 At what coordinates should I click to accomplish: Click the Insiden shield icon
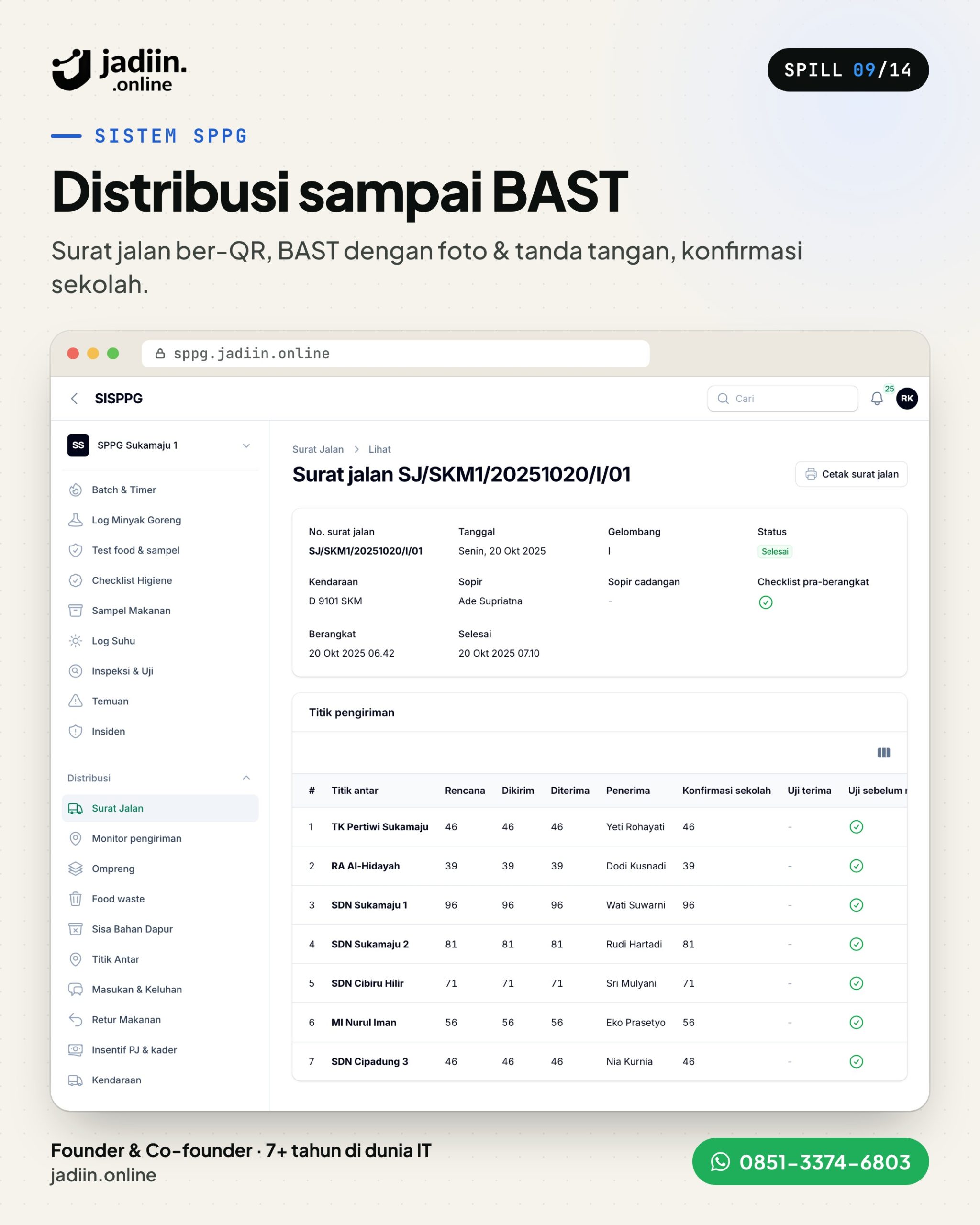point(76,731)
